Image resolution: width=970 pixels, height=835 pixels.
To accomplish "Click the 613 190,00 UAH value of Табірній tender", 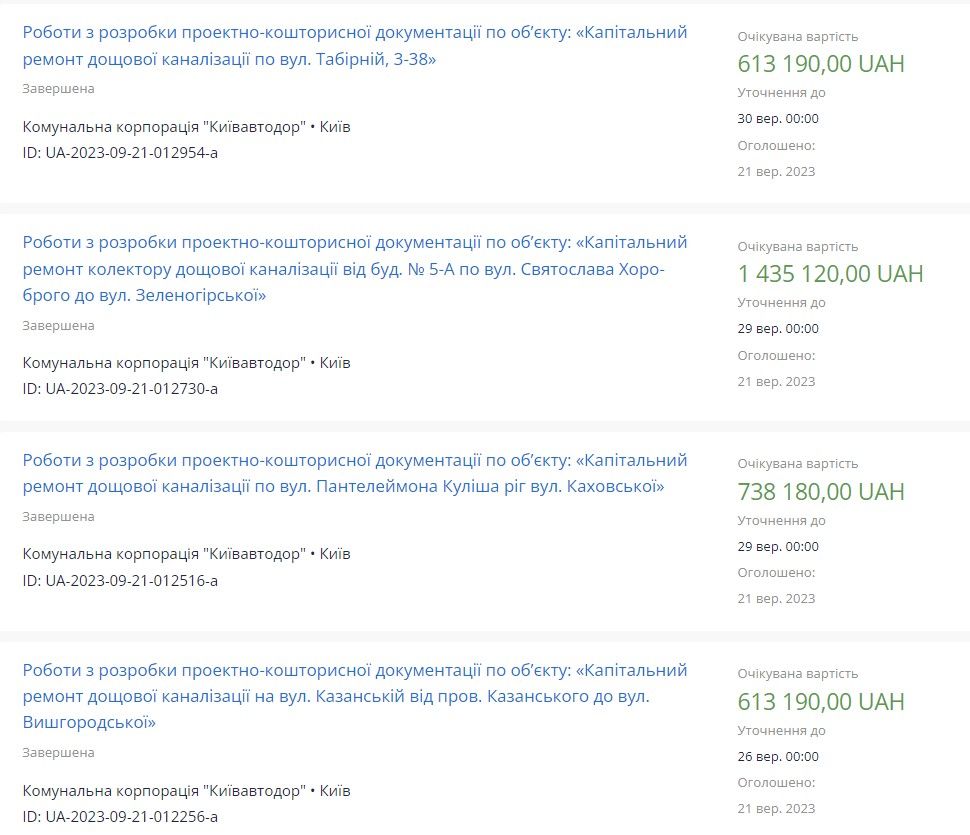I will click(821, 64).
